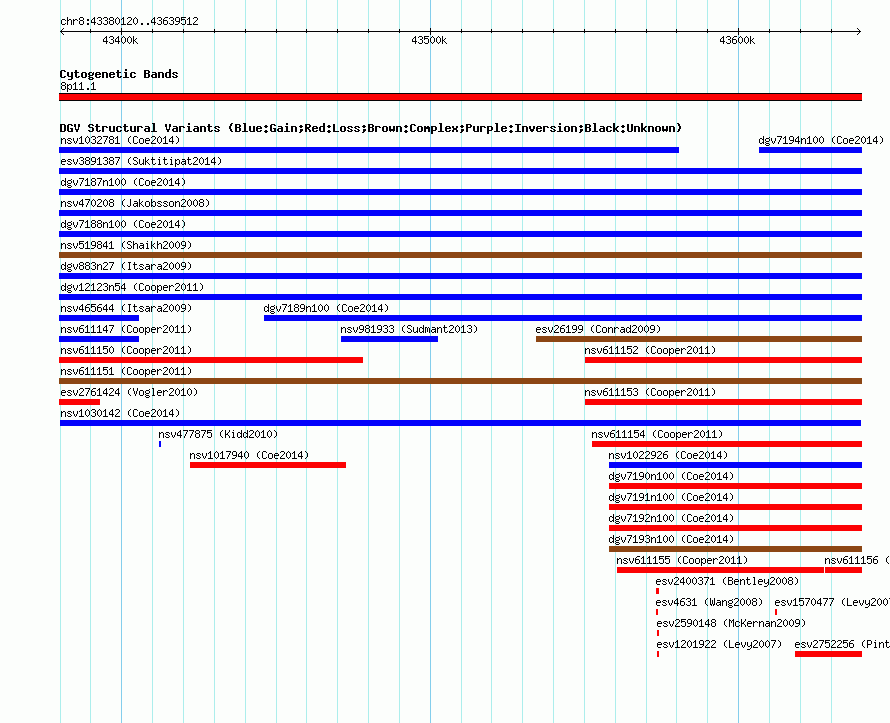Click the nsv477875 (Kidd2010) label
The width and height of the screenshot is (890, 723).
pyautogui.click(x=219, y=434)
